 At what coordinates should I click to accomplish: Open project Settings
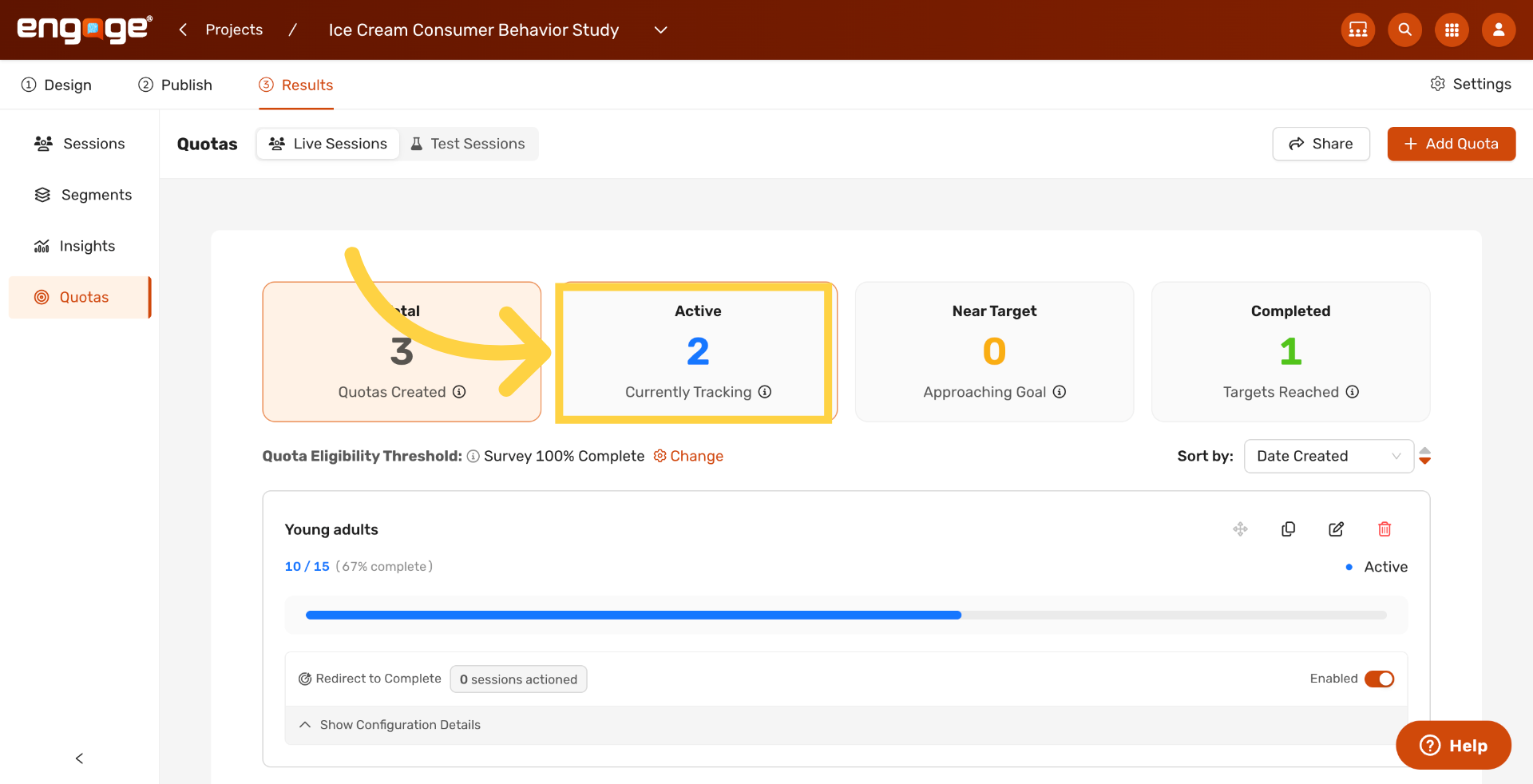tap(1471, 84)
